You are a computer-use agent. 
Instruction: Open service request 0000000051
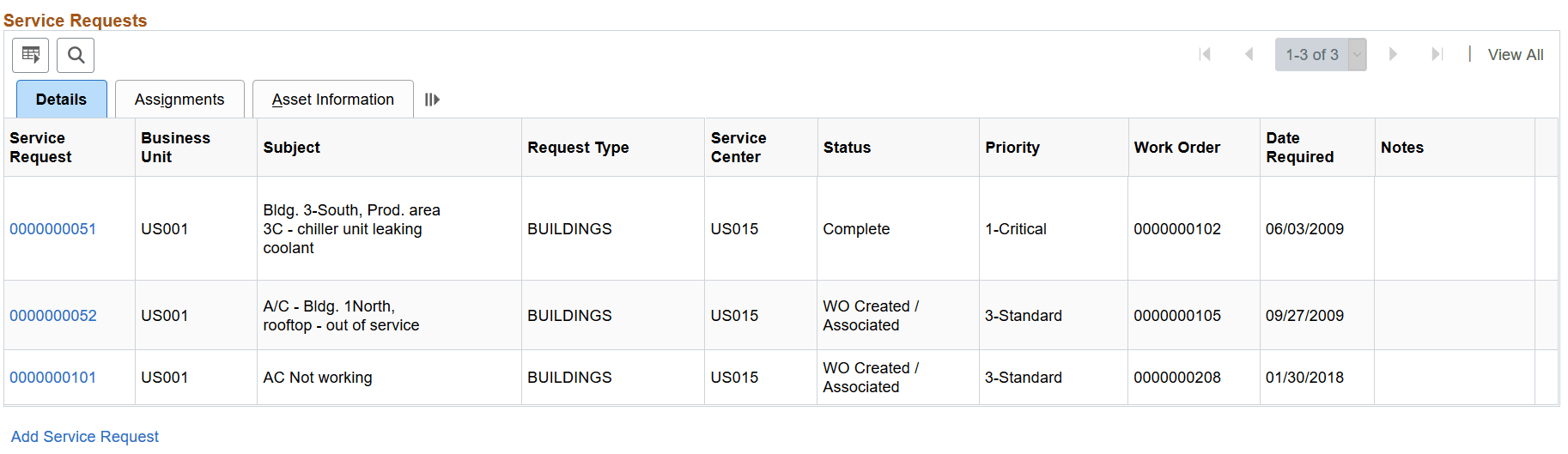tap(53, 229)
